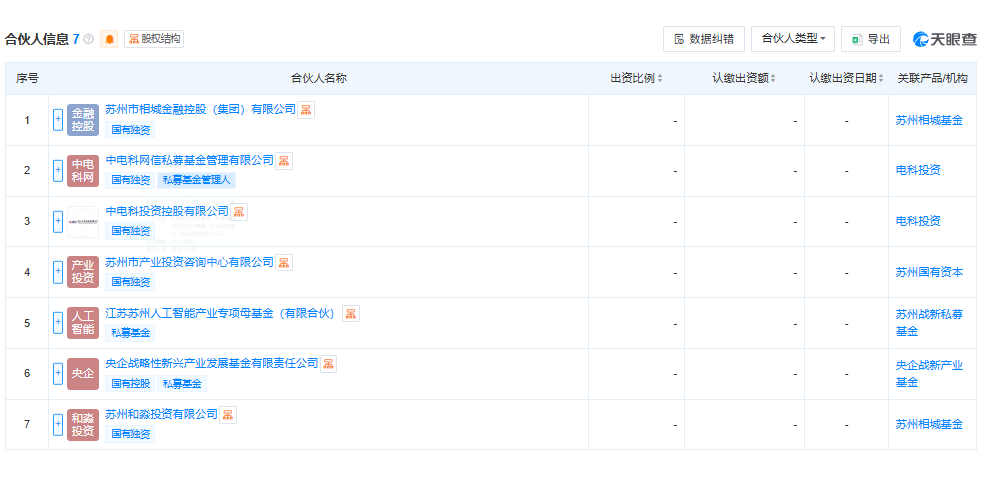Click the 国有控股 tag in row 6
This screenshot has height=477, width=987.
[130, 383]
